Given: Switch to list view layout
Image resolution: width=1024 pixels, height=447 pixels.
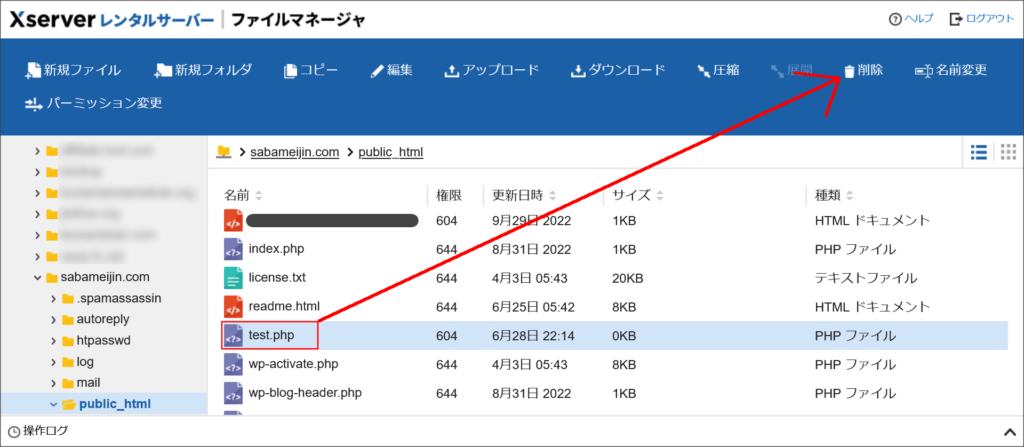Looking at the screenshot, I should (979, 152).
